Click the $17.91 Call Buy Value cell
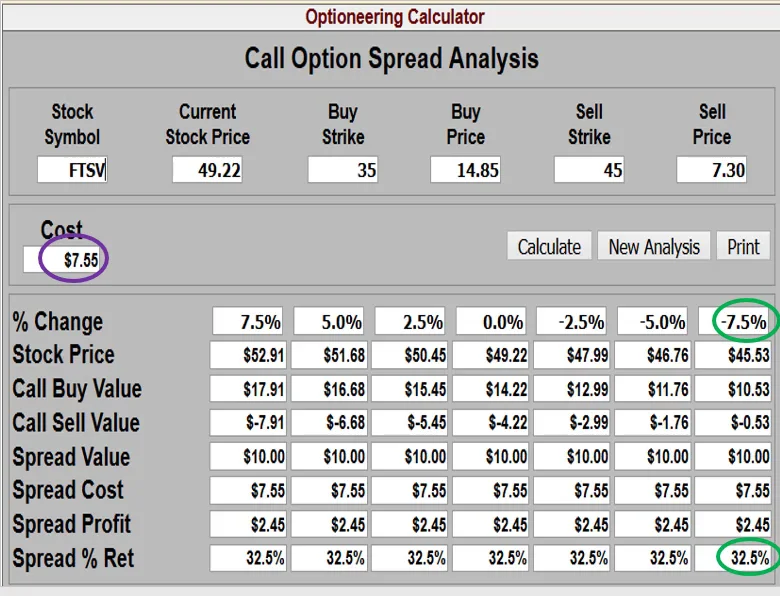The width and height of the screenshot is (780, 596). pyautogui.click(x=248, y=389)
